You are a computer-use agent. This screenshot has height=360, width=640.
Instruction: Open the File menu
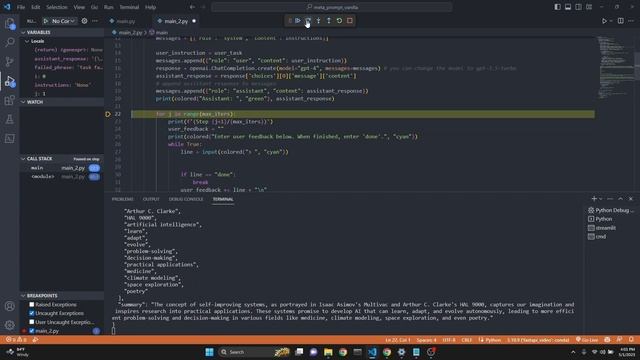[x=21, y=7]
